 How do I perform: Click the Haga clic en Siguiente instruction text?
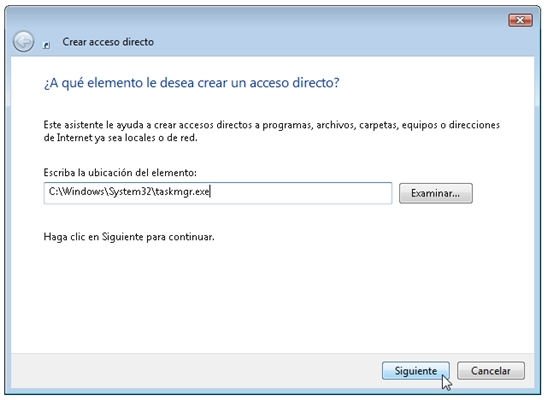(129, 237)
